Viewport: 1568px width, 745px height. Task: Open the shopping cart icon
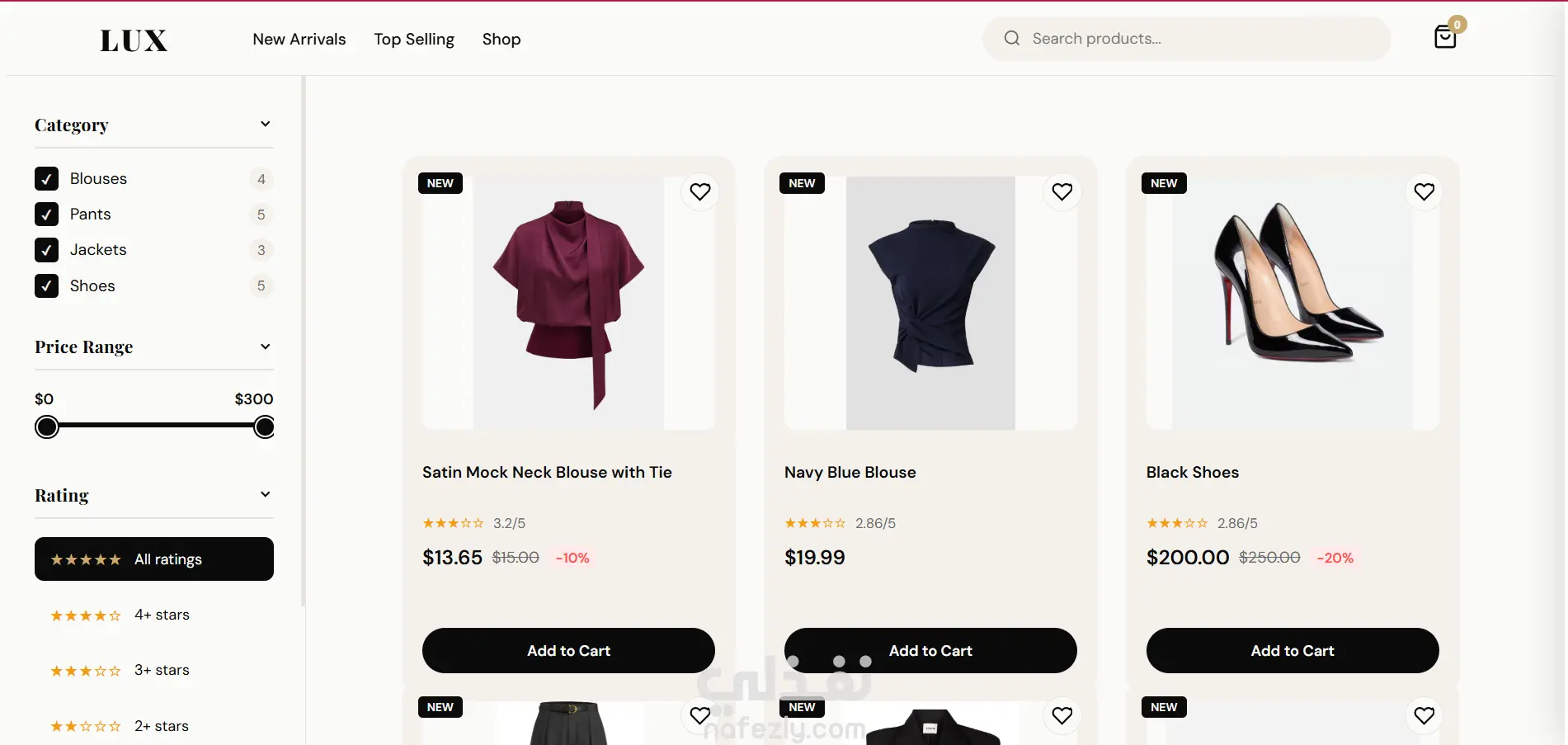[1445, 37]
